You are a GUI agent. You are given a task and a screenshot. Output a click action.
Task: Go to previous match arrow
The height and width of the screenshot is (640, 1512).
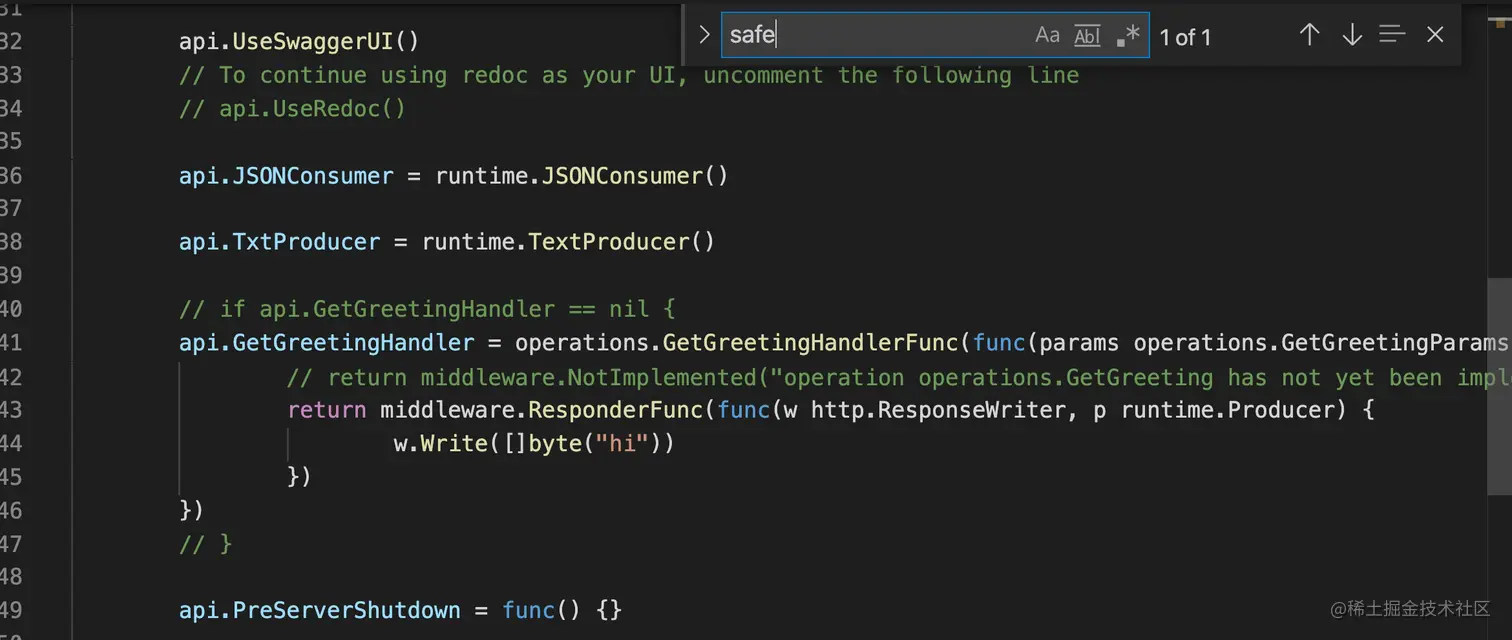point(1309,35)
